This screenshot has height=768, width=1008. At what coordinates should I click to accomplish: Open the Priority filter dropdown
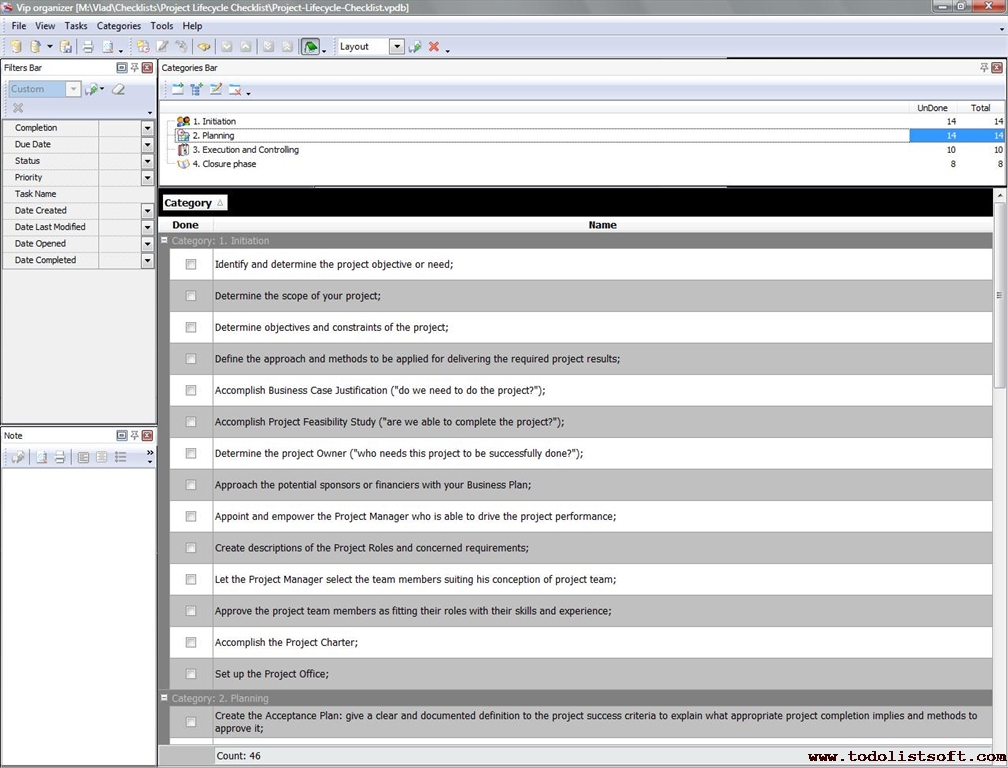[147, 178]
